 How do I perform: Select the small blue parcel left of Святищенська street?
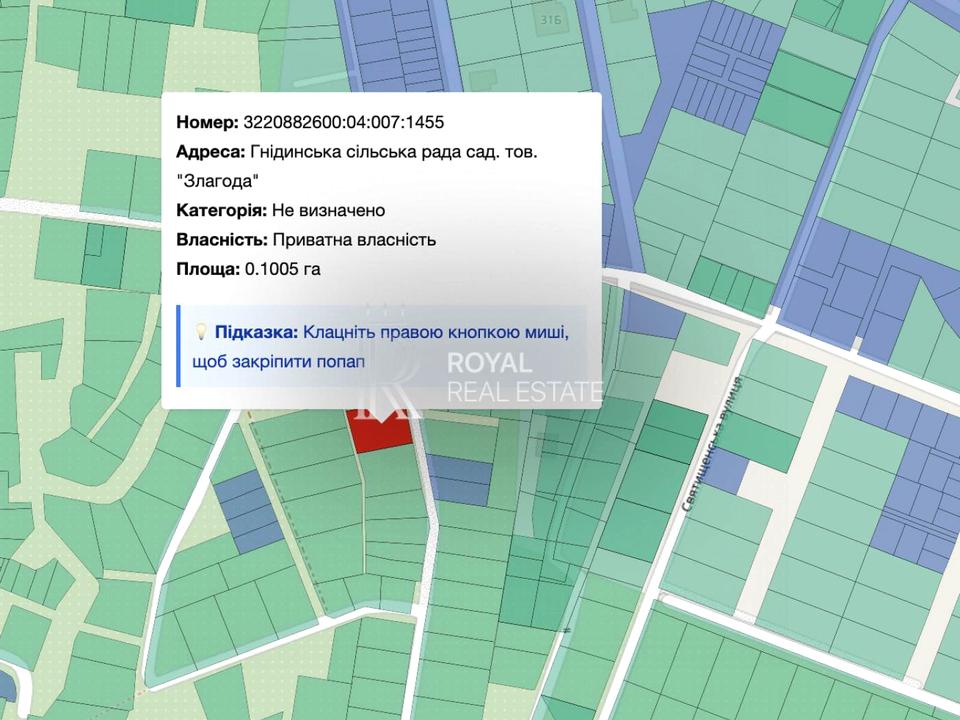727,472
